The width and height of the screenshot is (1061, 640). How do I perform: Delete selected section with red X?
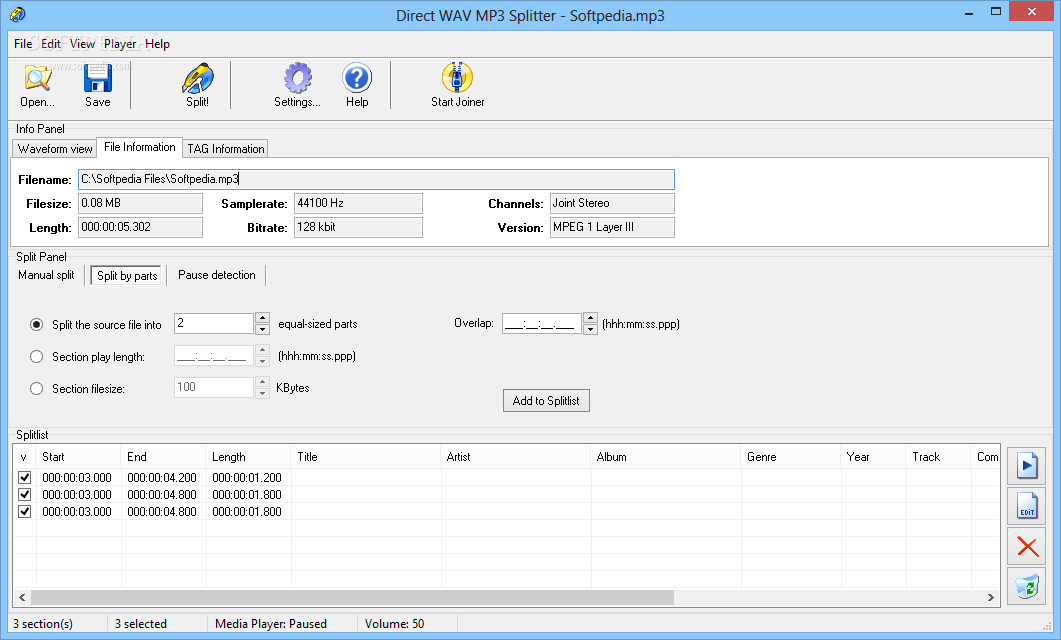click(x=1026, y=547)
